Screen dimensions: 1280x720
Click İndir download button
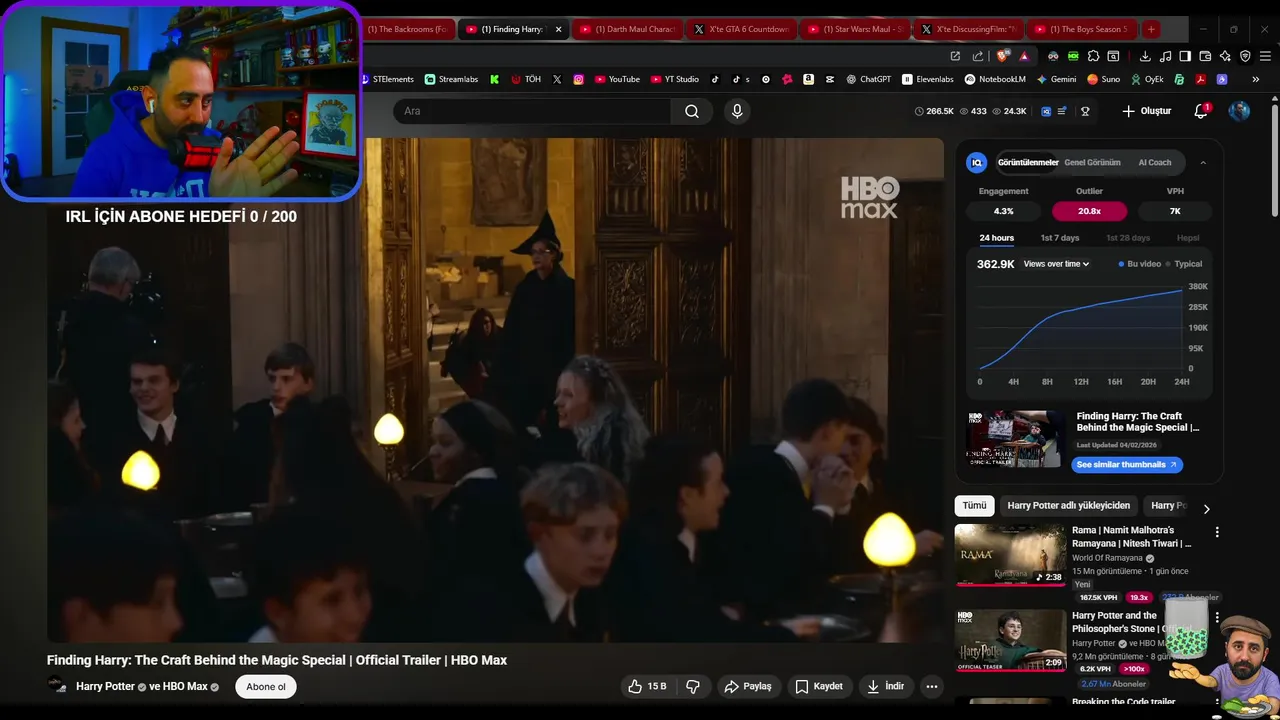[886, 686]
